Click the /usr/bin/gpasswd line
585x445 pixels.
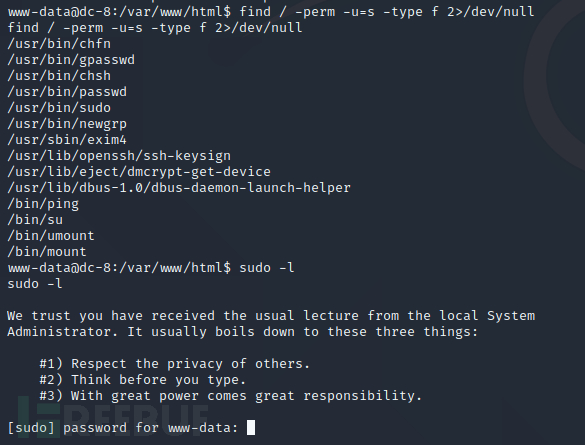71,60
